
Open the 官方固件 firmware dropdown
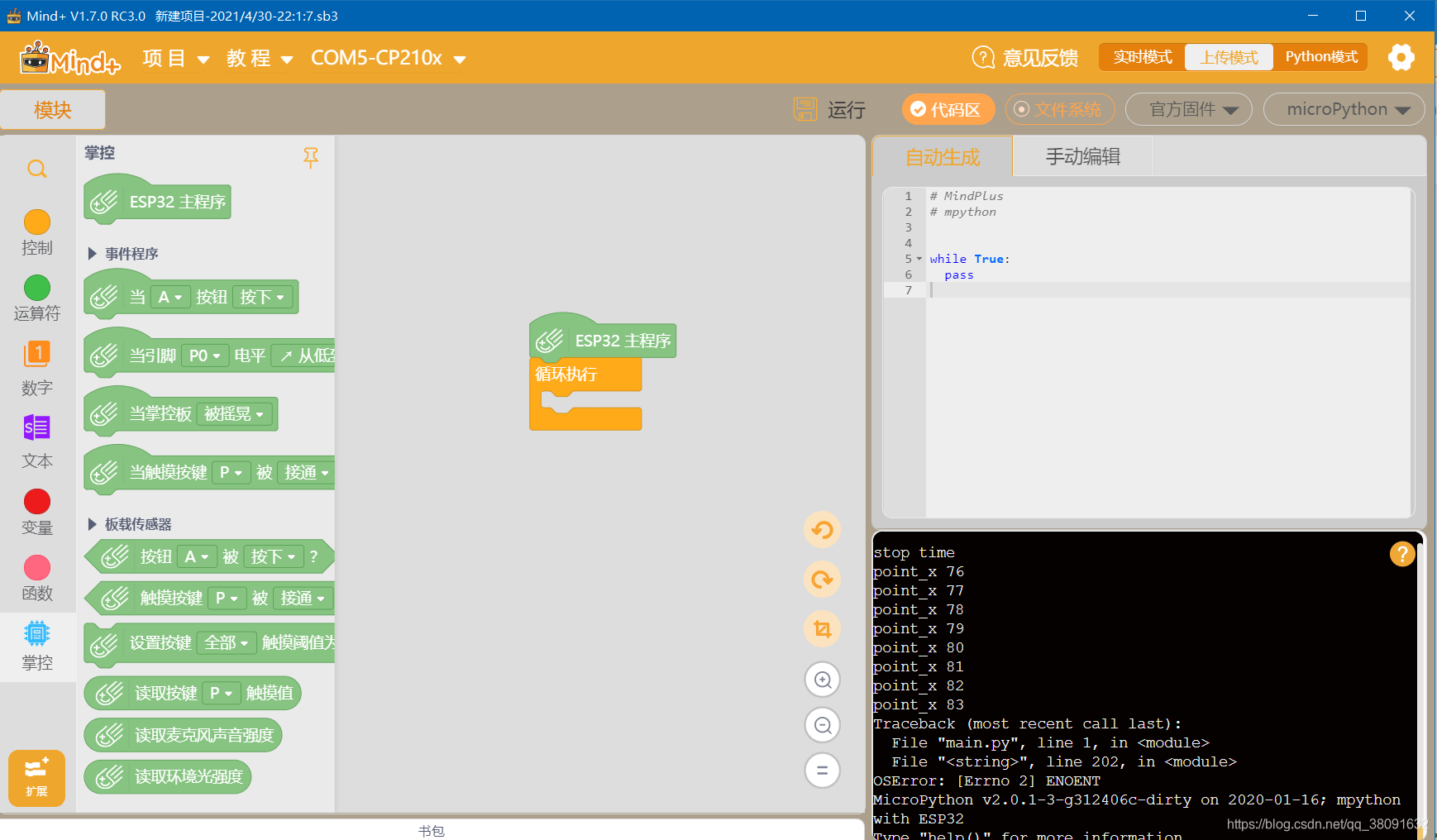point(1189,109)
